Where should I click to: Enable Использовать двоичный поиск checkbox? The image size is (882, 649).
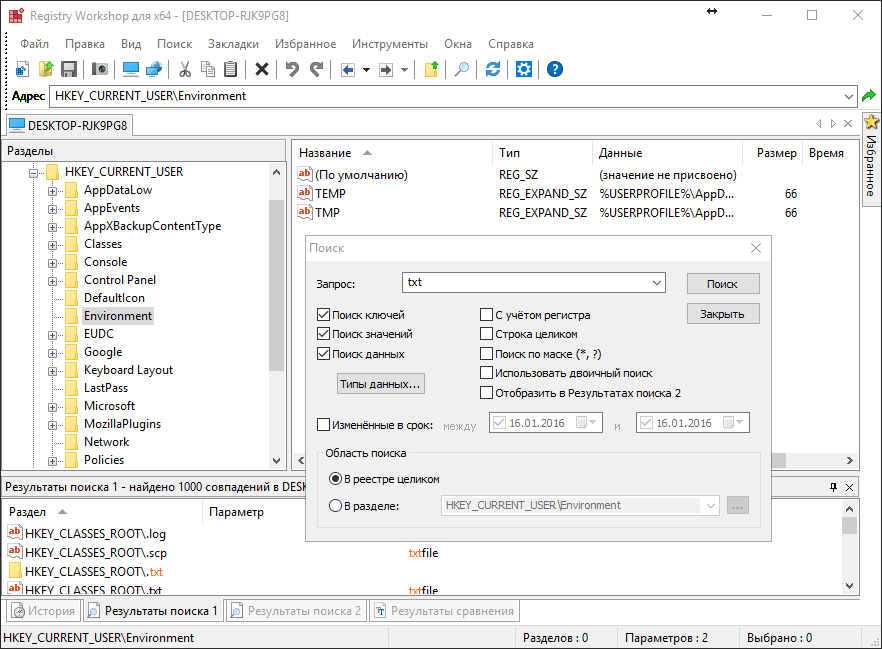[487, 373]
